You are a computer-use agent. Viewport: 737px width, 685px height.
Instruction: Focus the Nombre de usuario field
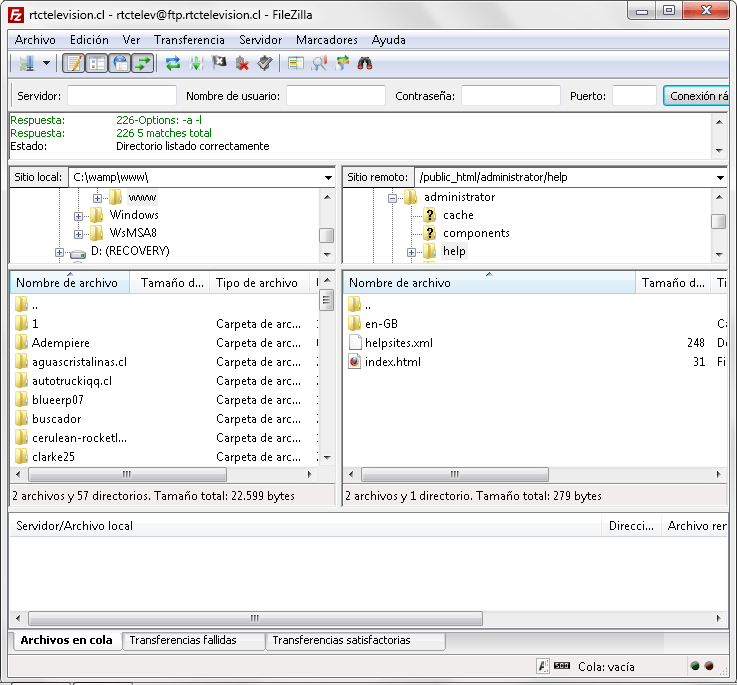[x=336, y=96]
